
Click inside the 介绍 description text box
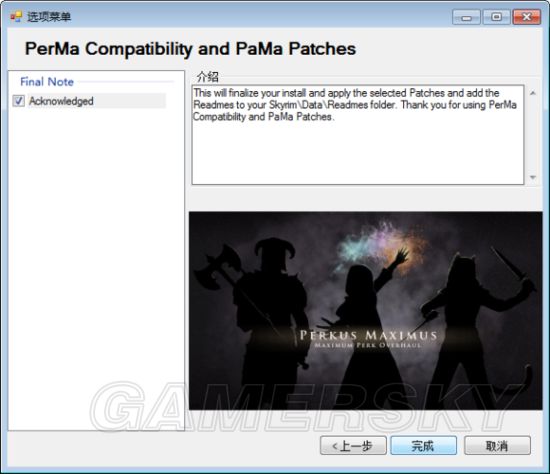(x=358, y=135)
